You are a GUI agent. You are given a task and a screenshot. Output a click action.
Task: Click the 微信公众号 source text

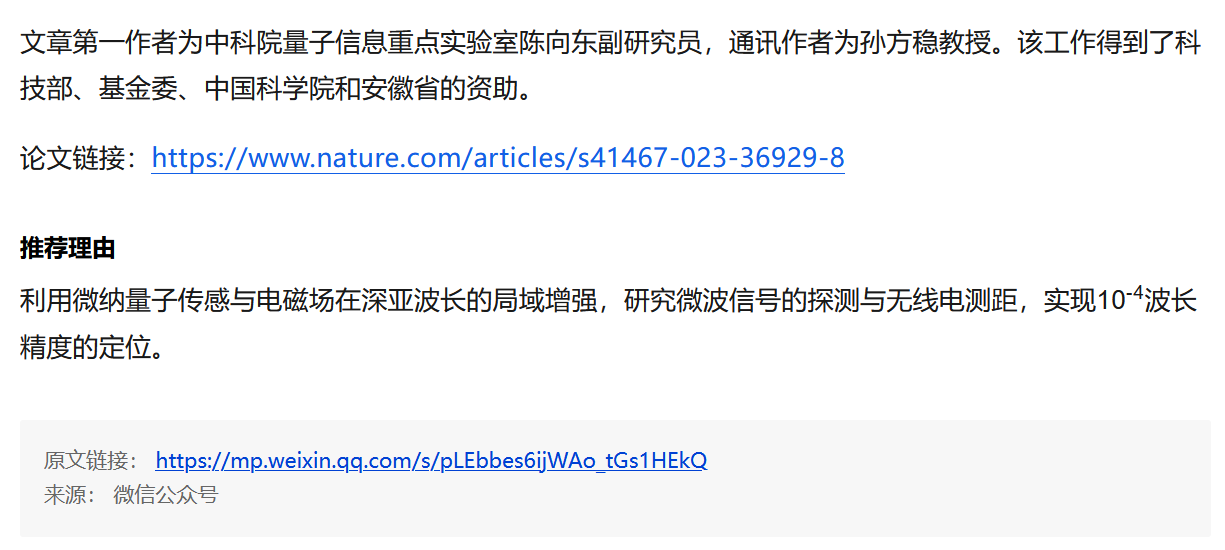[165, 495]
